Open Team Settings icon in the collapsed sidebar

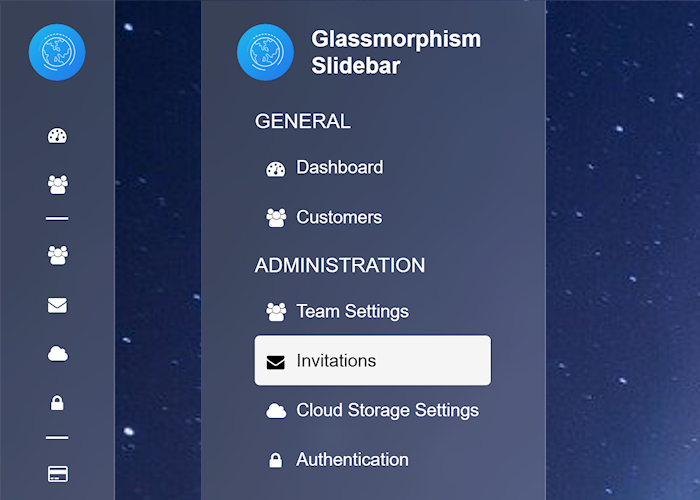pyautogui.click(x=57, y=255)
